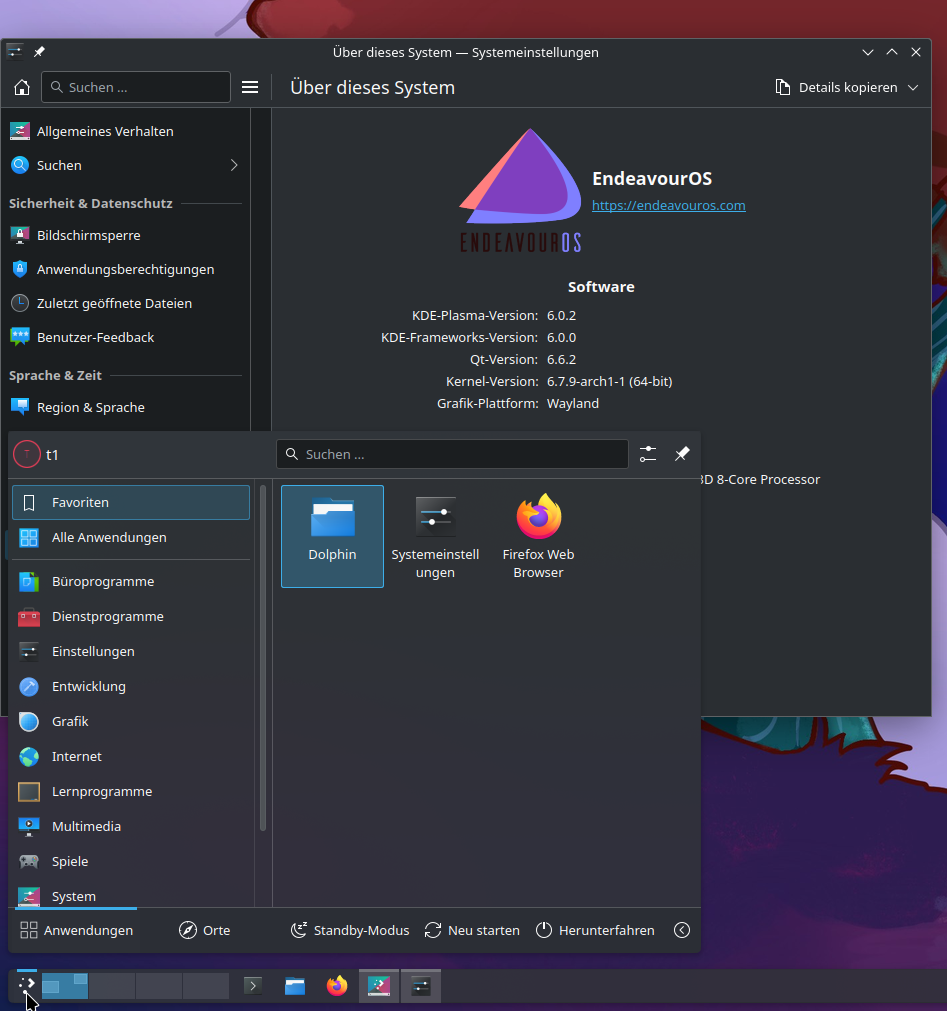The width and height of the screenshot is (947, 1011).
Task: Select the Favoriten category
Action: (x=131, y=502)
